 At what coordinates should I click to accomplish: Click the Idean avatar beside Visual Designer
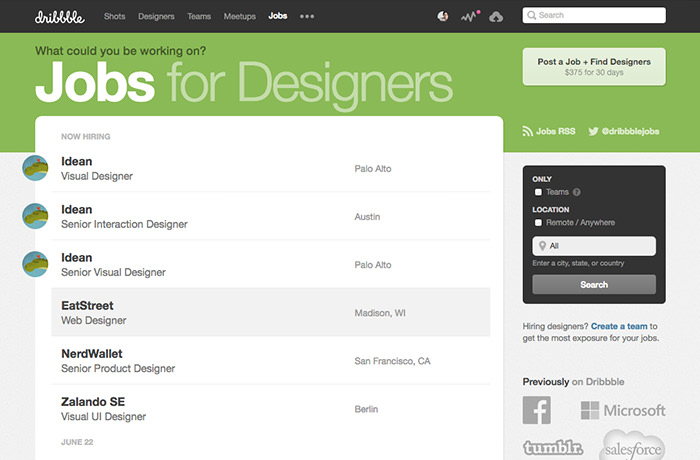35,168
